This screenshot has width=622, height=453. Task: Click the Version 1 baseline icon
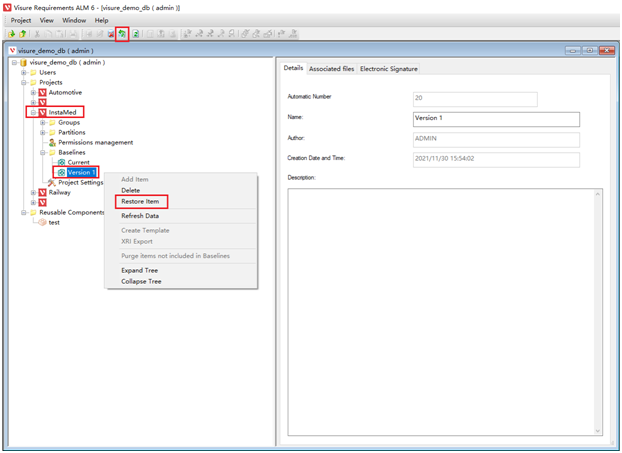(x=61, y=173)
